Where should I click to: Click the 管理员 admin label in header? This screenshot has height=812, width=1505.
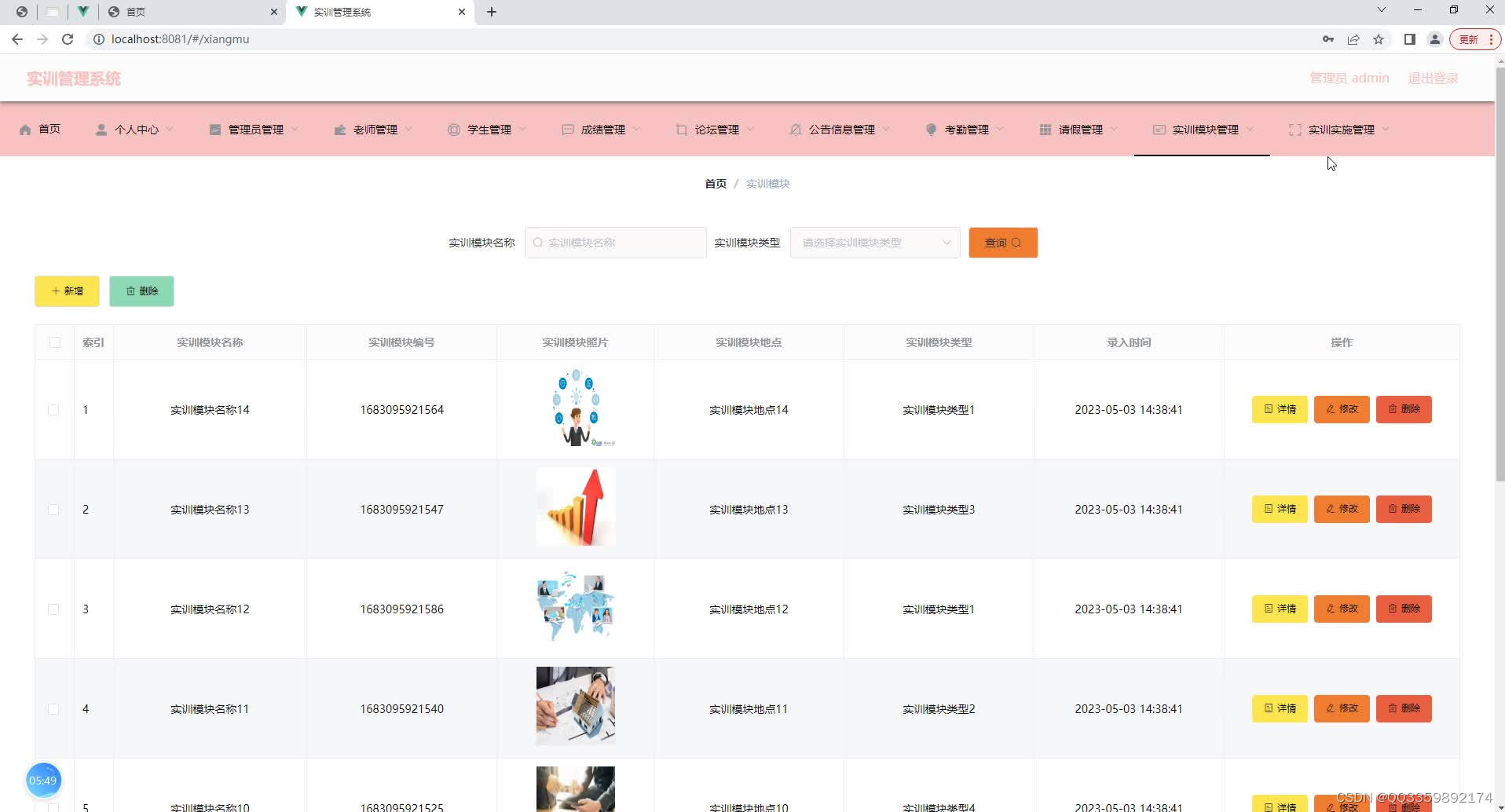1349,79
